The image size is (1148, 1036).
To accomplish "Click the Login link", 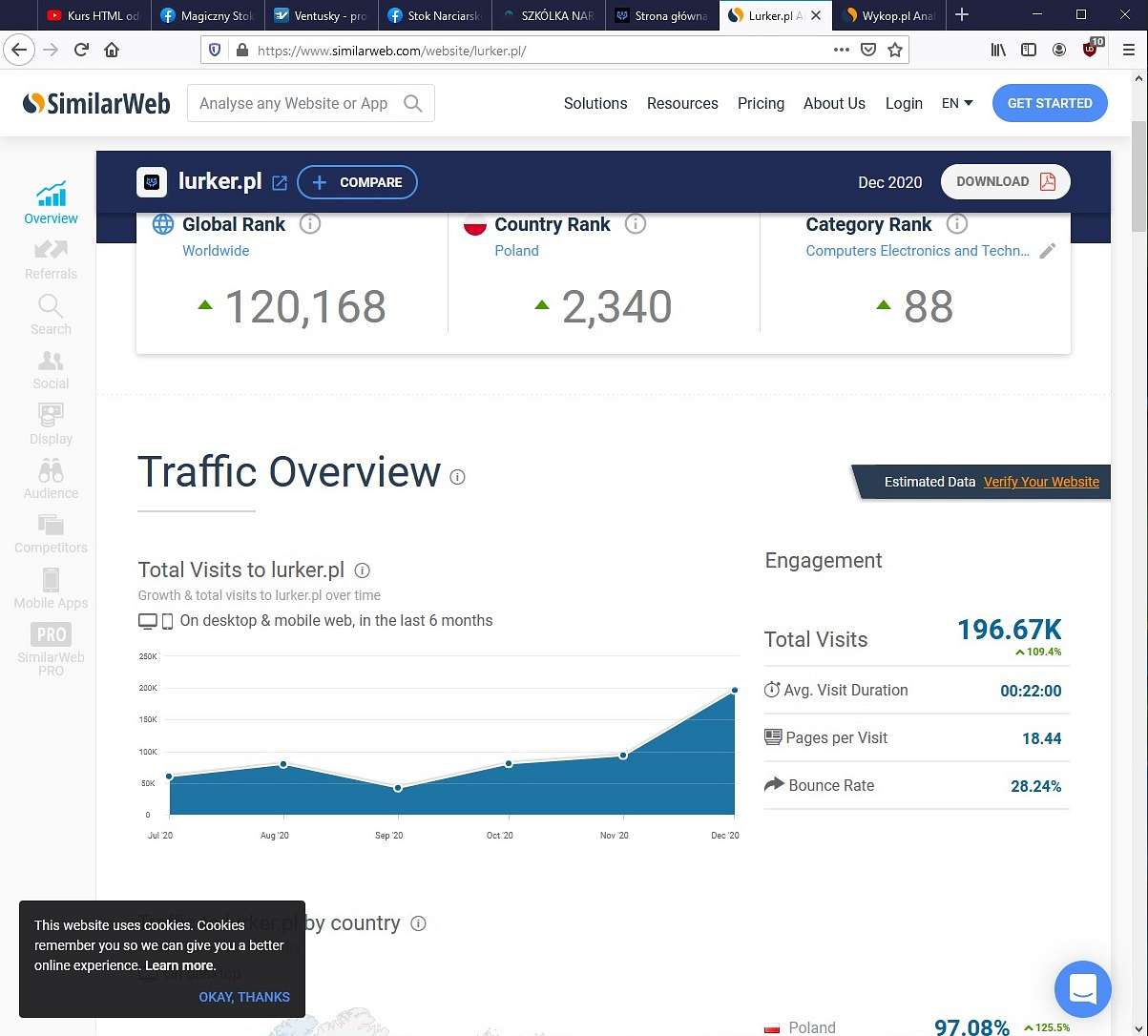I will [x=904, y=103].
